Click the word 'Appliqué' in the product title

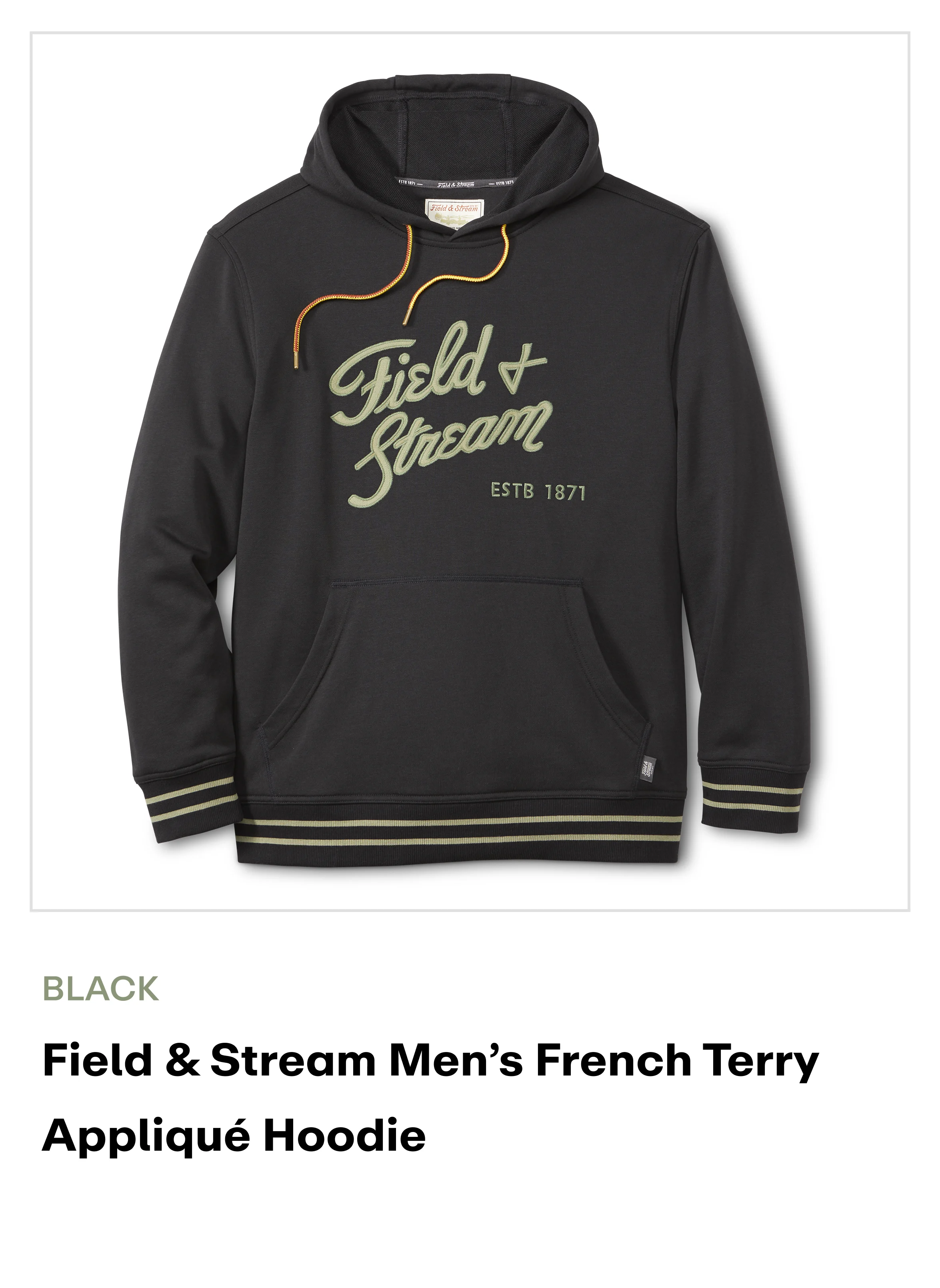[146, 1137]
